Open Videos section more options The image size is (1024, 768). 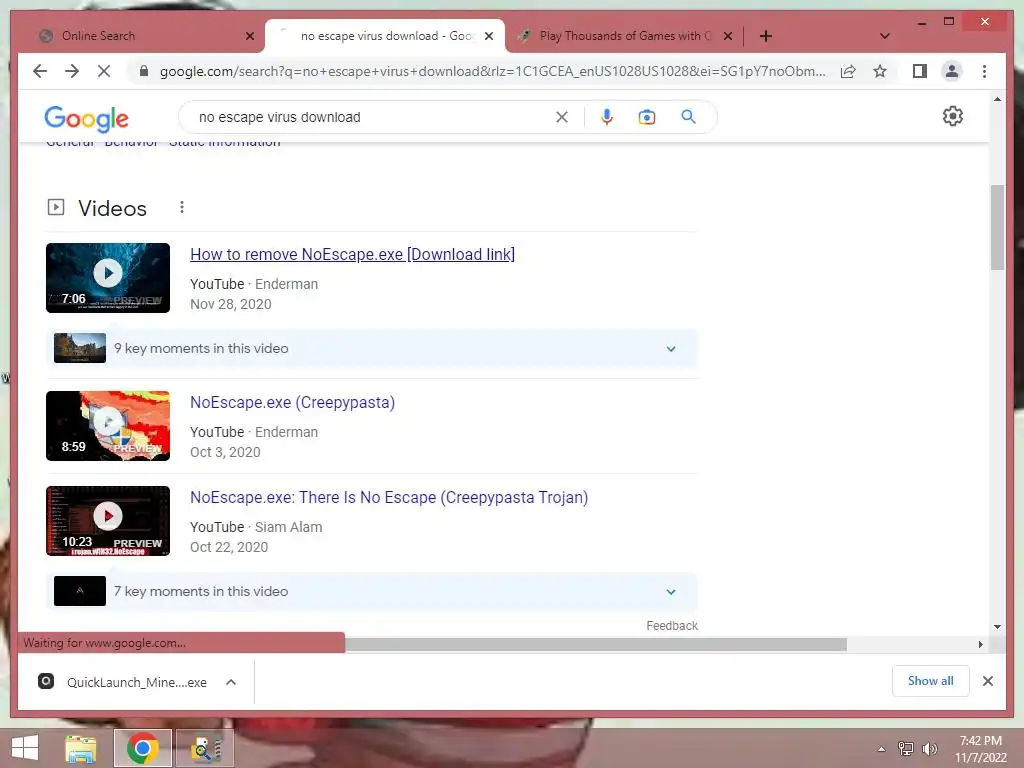[x=182, y=208]
